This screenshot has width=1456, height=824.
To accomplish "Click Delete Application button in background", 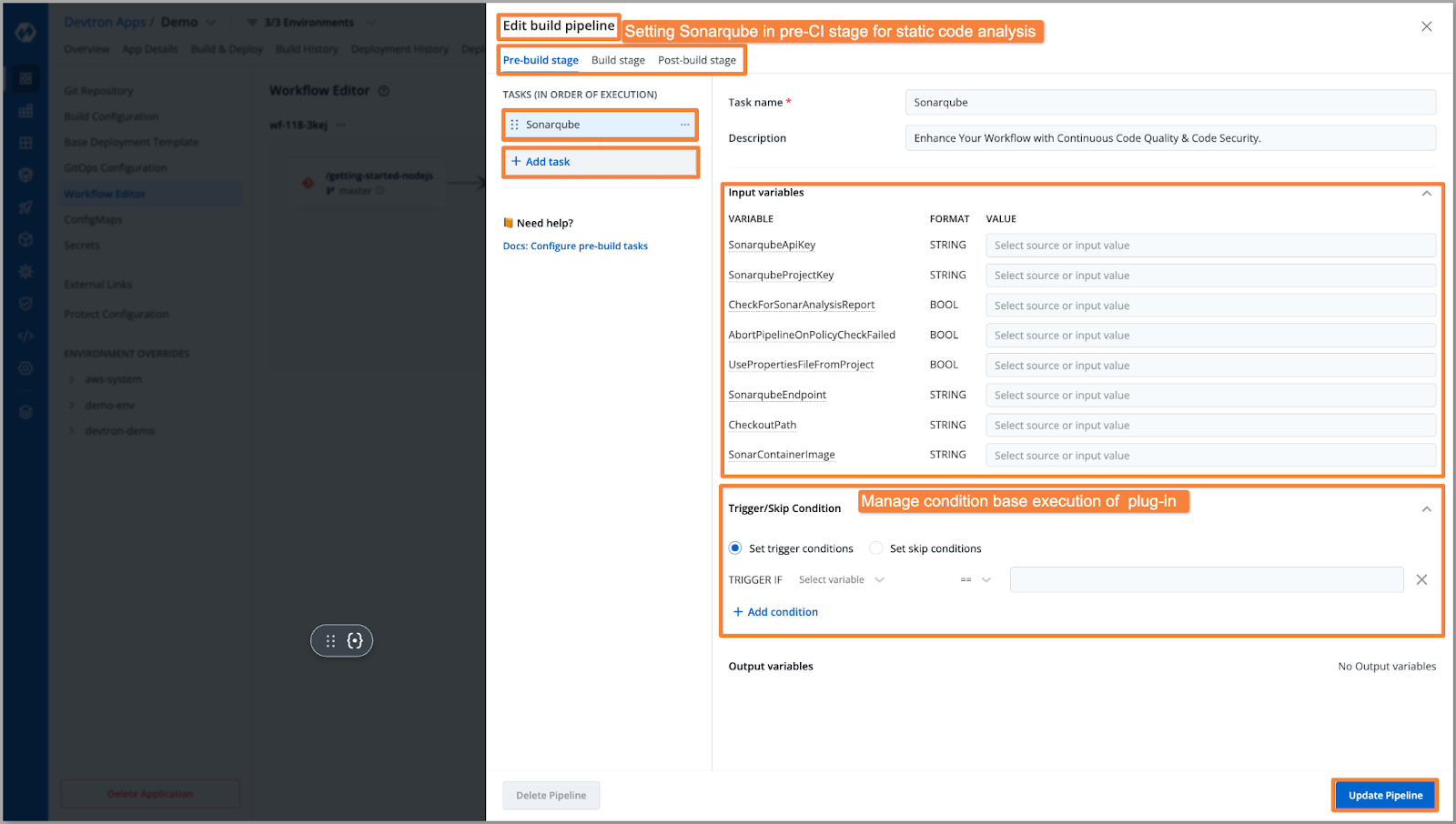I will tap(150, 794).
